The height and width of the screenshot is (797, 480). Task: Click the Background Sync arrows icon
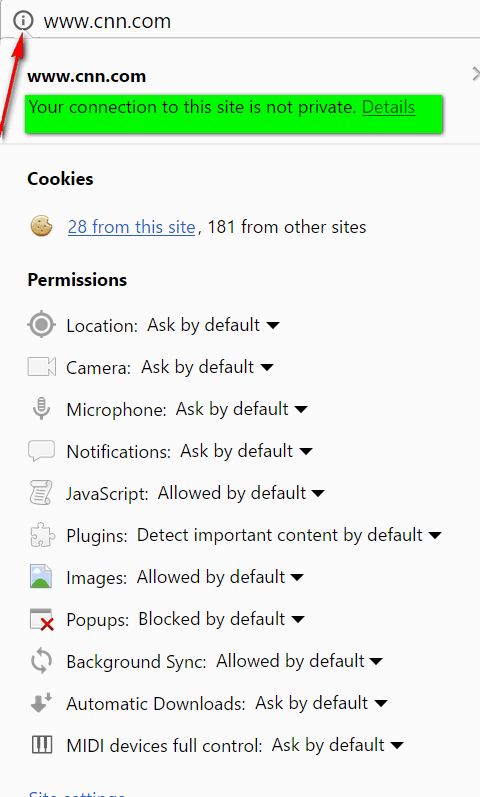tap(41, 661)
